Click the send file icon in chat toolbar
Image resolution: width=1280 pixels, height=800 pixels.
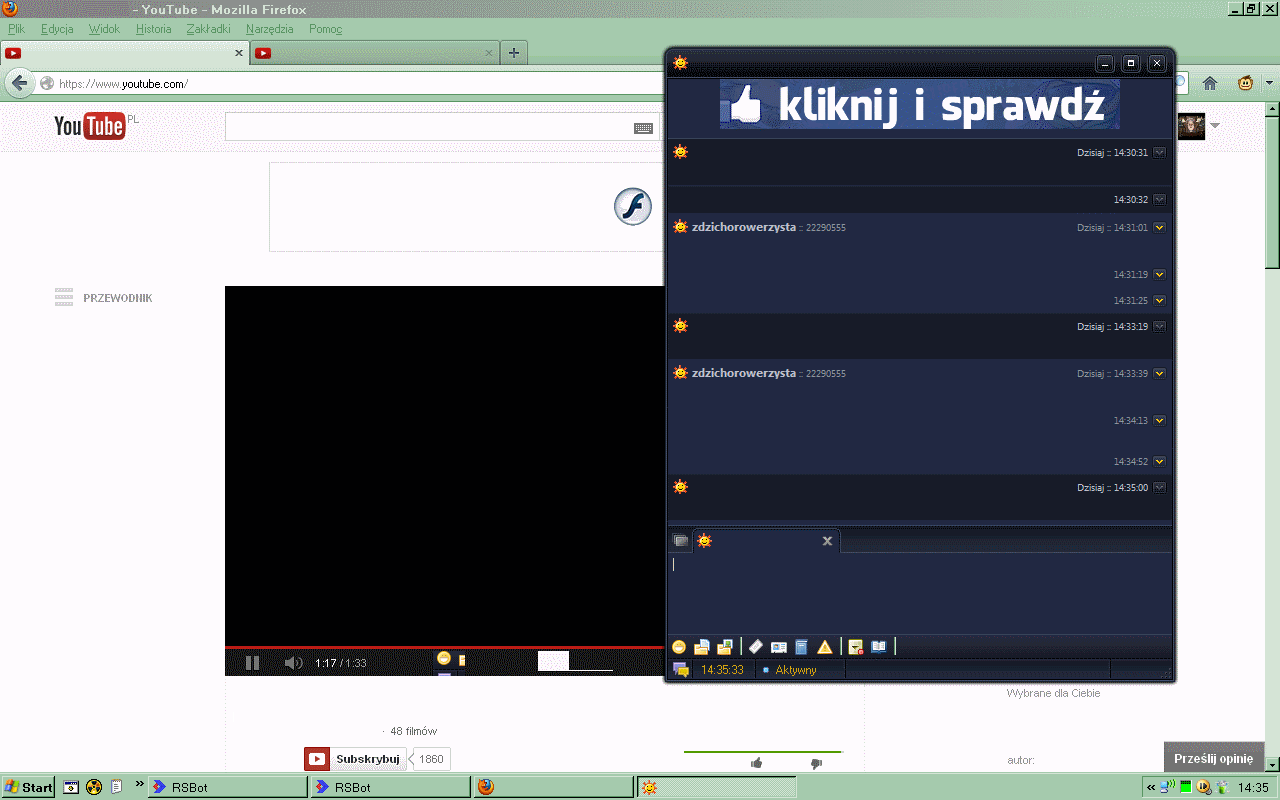pos(702,647)
